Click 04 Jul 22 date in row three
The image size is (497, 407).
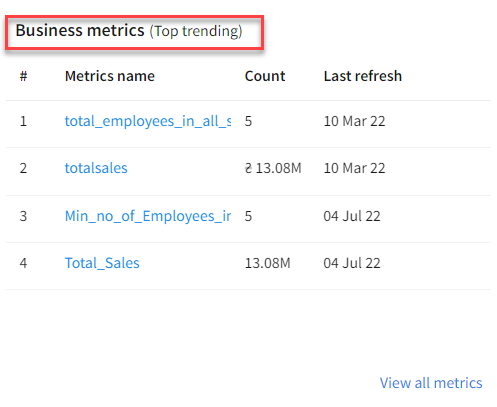tap(352, 216)
